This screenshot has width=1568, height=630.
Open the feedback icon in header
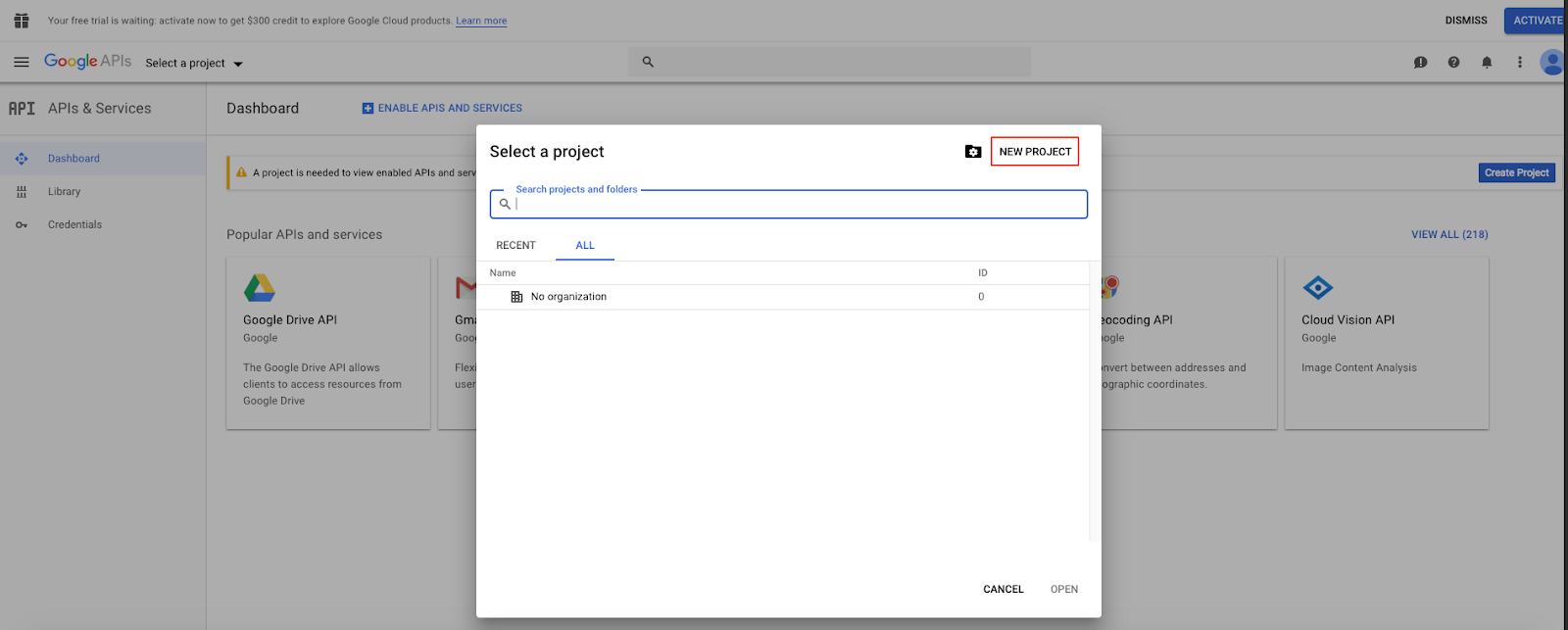coord(1420,62)
